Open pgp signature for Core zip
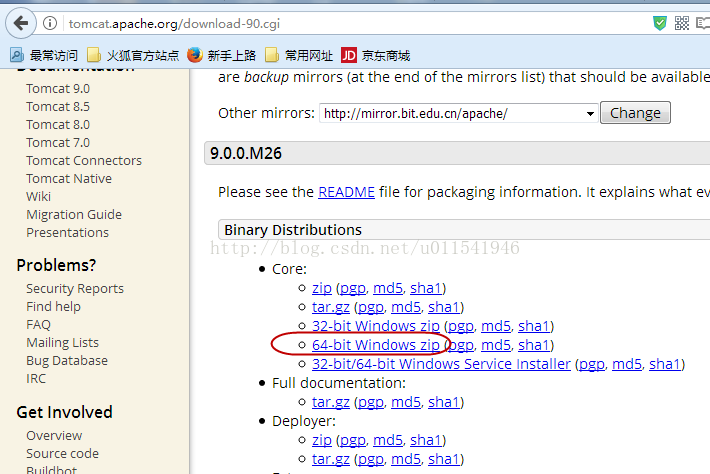 click(x=353, y=288)
